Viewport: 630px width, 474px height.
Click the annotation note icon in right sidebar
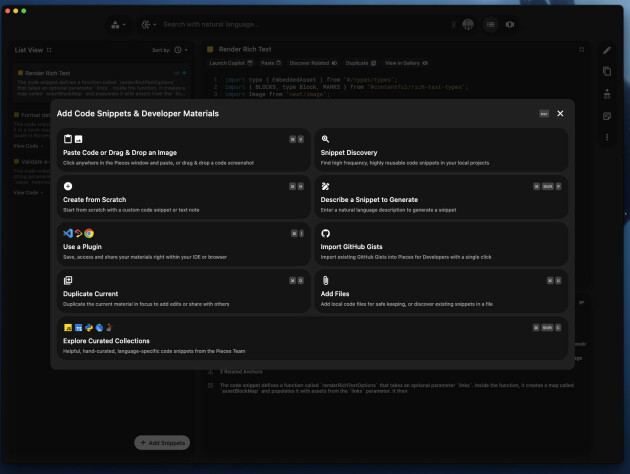607,116
